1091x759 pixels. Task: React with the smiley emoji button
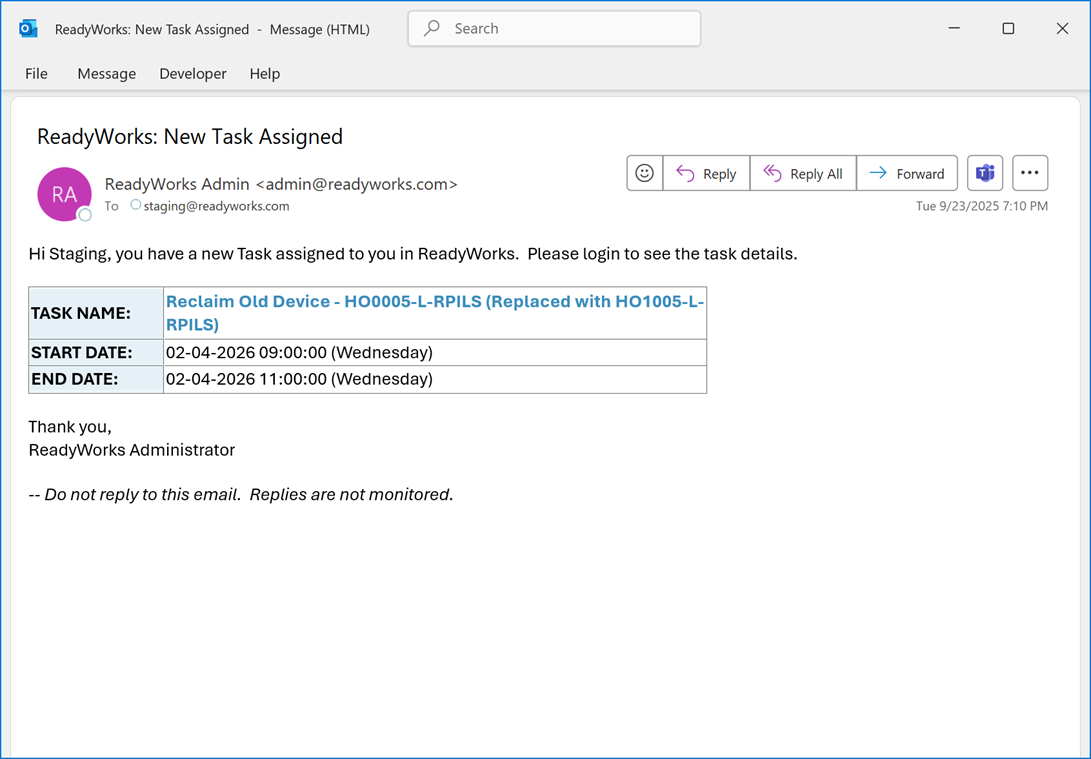click(x=645, y=173)
